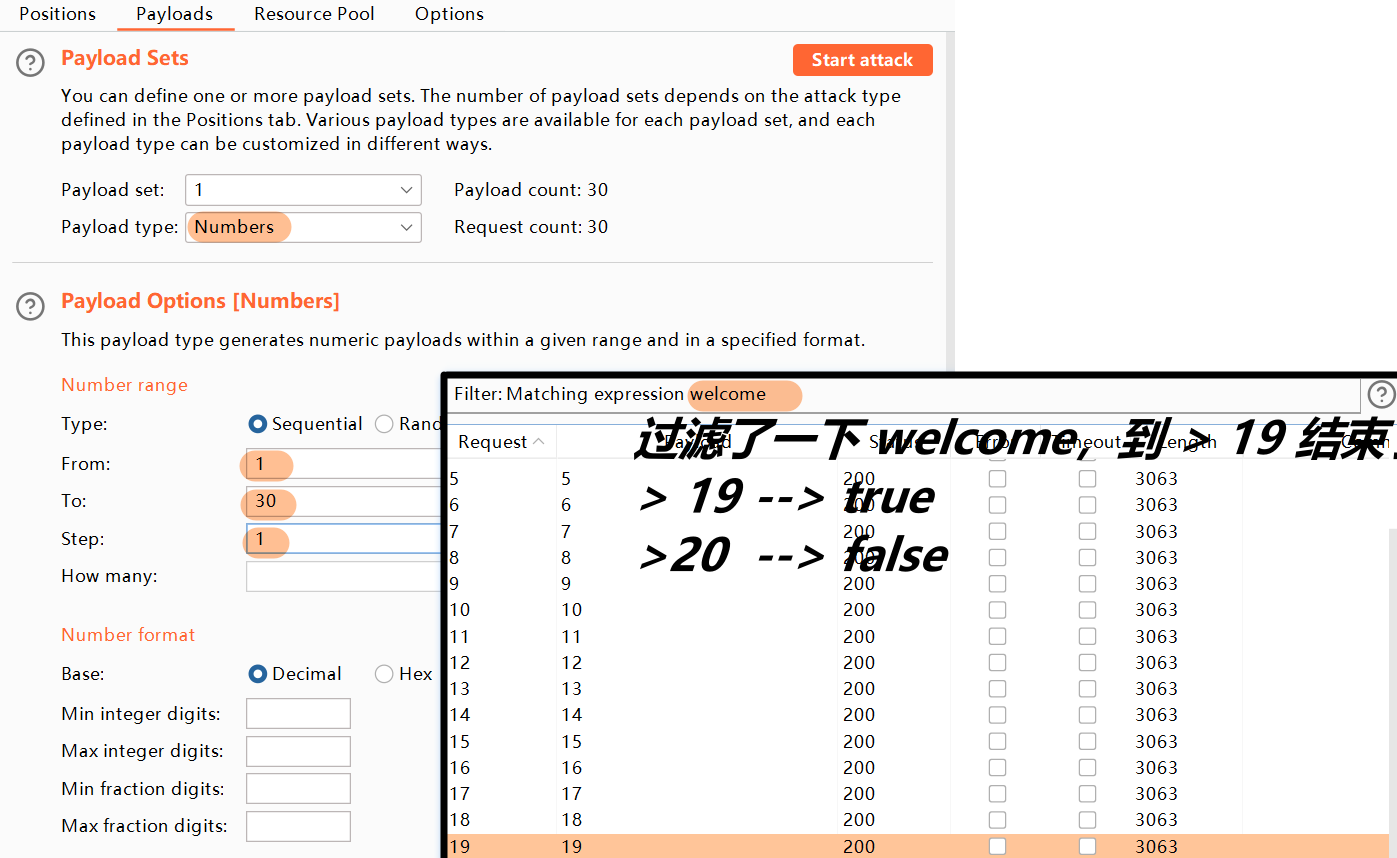Open the Payload Sets help icon

30,63
